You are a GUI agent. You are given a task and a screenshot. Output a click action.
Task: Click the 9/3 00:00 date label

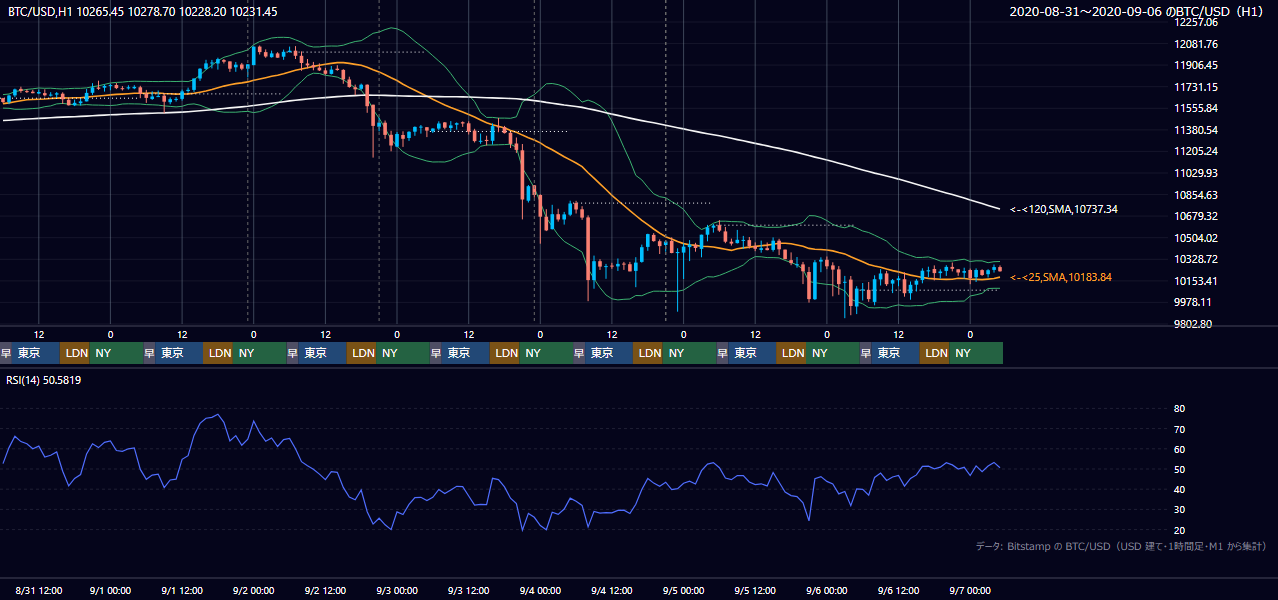(397, 591)
